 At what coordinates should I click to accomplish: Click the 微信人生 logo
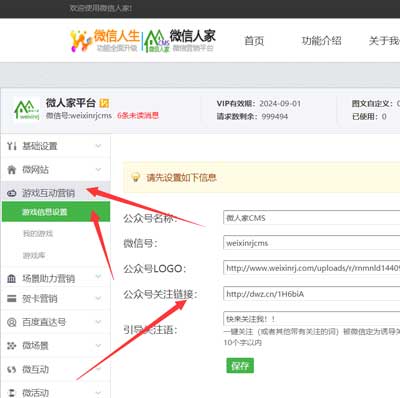click(x=105, y=41)
